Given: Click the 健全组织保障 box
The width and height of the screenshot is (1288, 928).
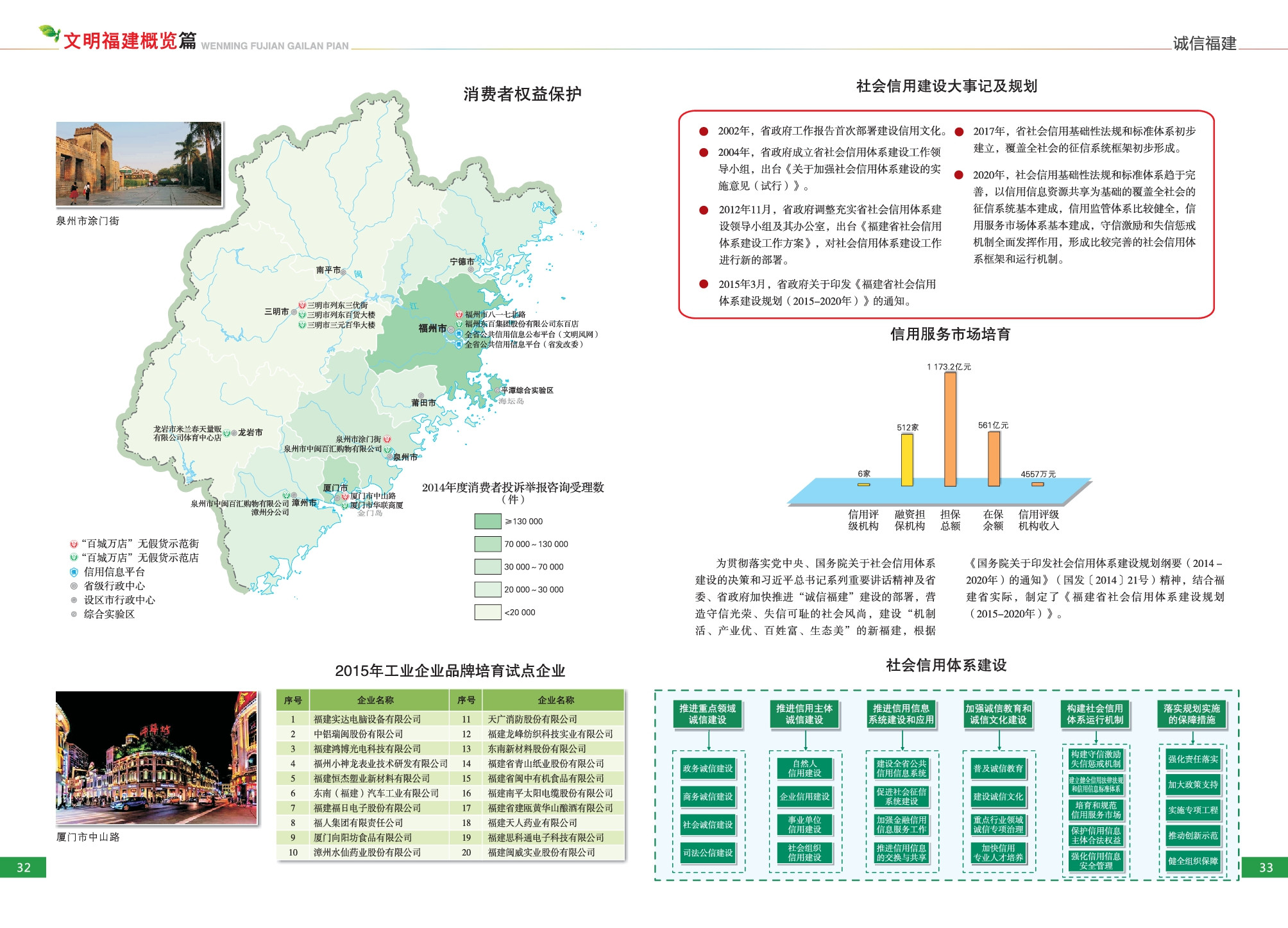Looking at the screenshot, I should pyautogui.click(x=1192, y=861).
